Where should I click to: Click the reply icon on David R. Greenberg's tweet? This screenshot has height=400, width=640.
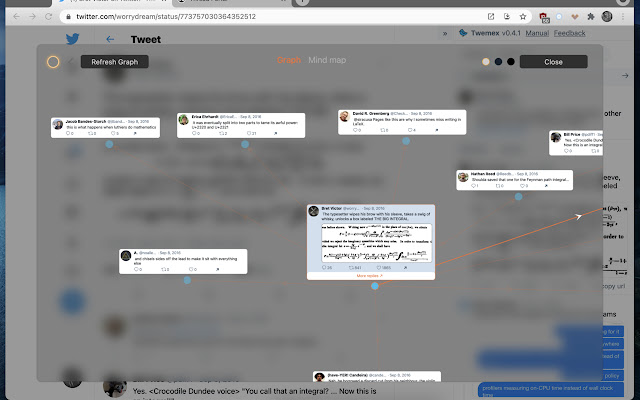click(357, 130)
